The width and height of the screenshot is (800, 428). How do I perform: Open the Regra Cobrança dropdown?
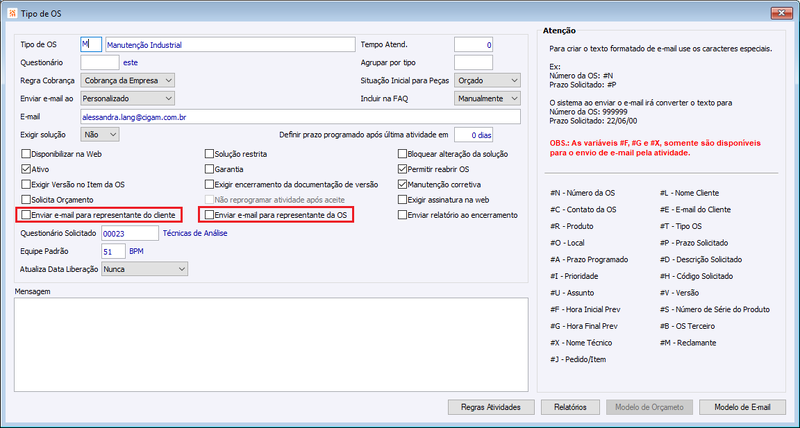pos(128,81)
